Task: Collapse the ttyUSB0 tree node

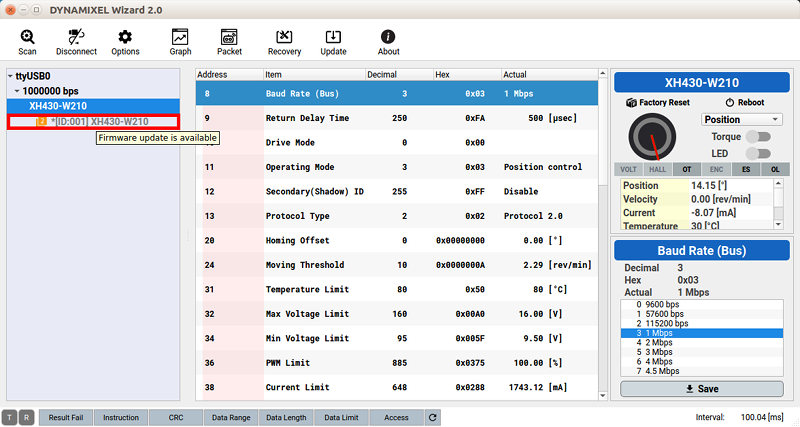Action: click(x=10, y=76)
